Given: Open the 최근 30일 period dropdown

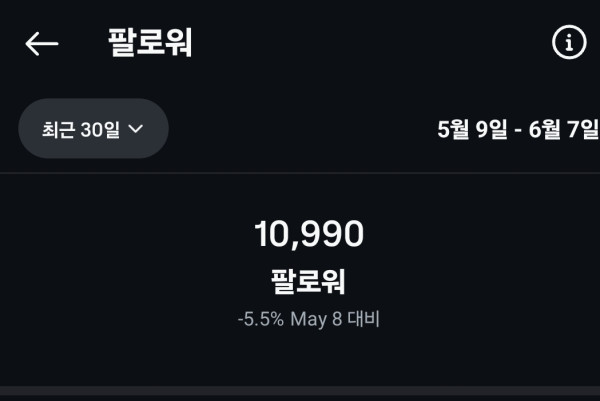Looking at the screenshot, I should (x=93, y=129).
